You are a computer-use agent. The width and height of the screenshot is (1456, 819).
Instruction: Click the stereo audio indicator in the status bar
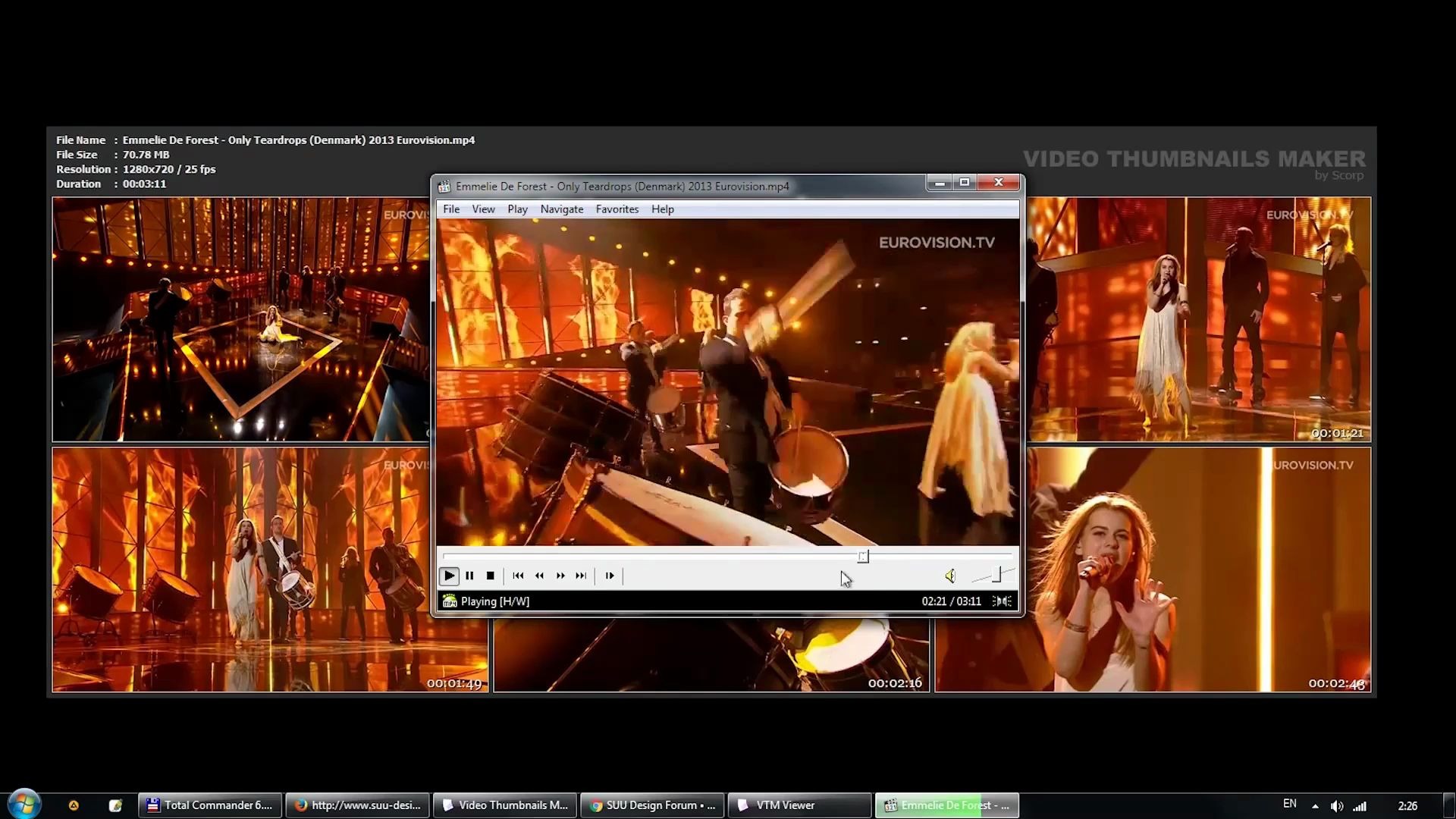(1003, 601)
